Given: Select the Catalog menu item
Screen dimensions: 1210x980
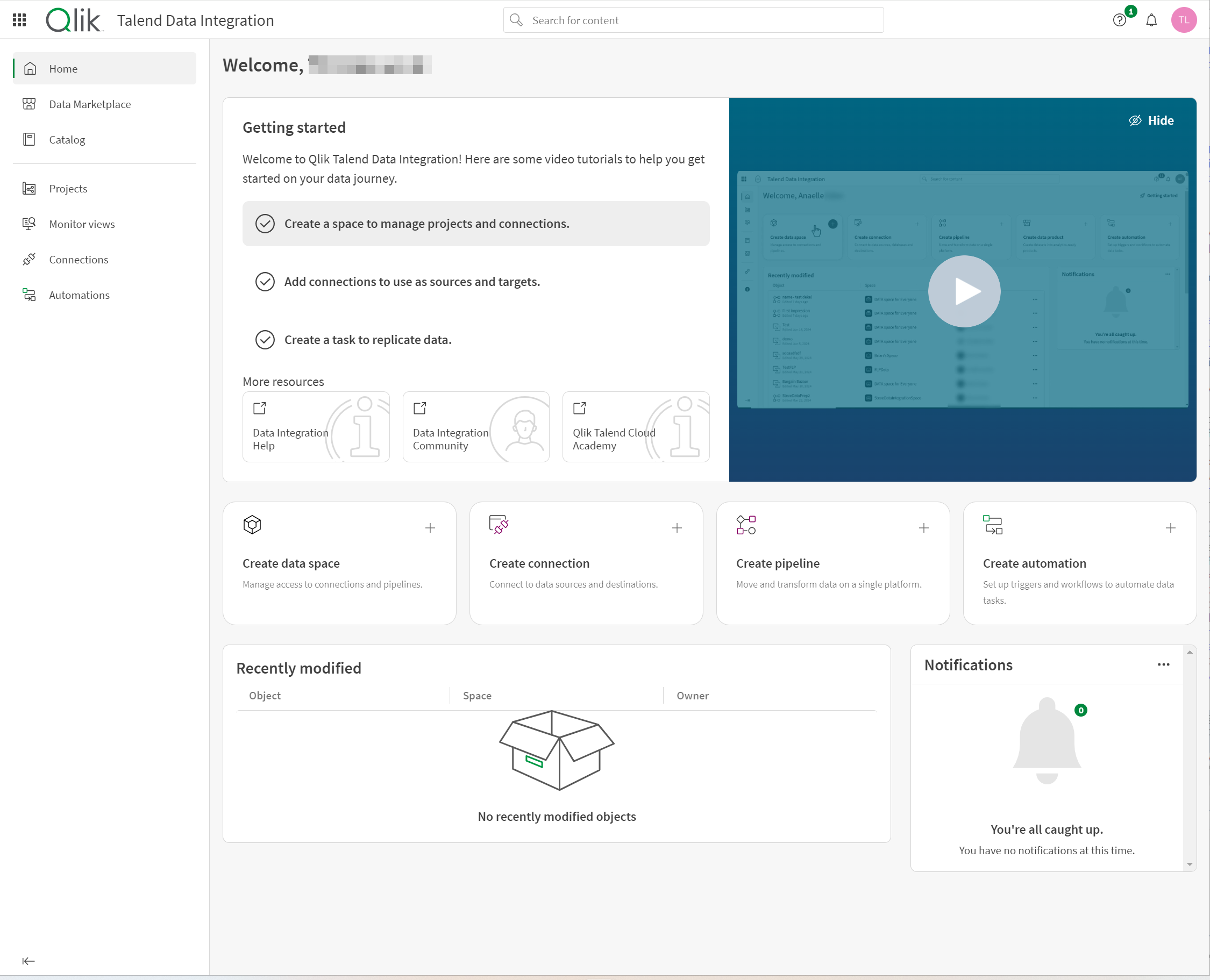Looking at the screenshot, I should 67,139.
